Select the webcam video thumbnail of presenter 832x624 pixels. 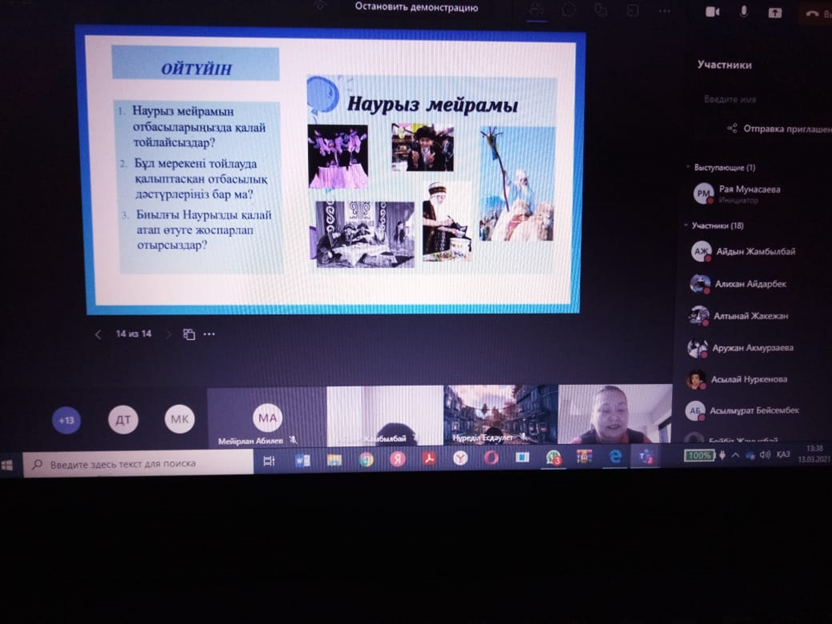coord(614,414)
